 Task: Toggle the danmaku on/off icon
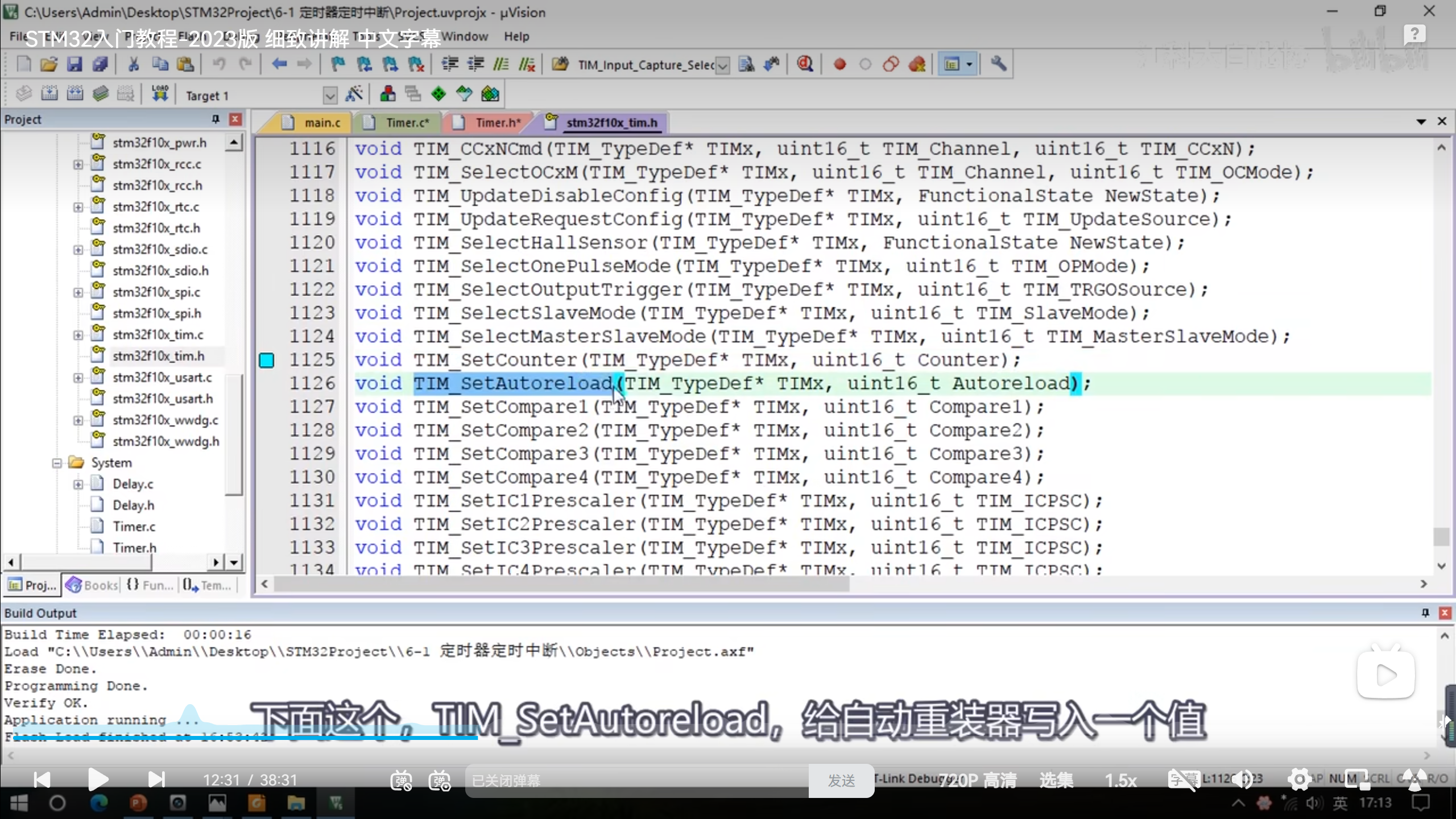click(x=401, y=780)
